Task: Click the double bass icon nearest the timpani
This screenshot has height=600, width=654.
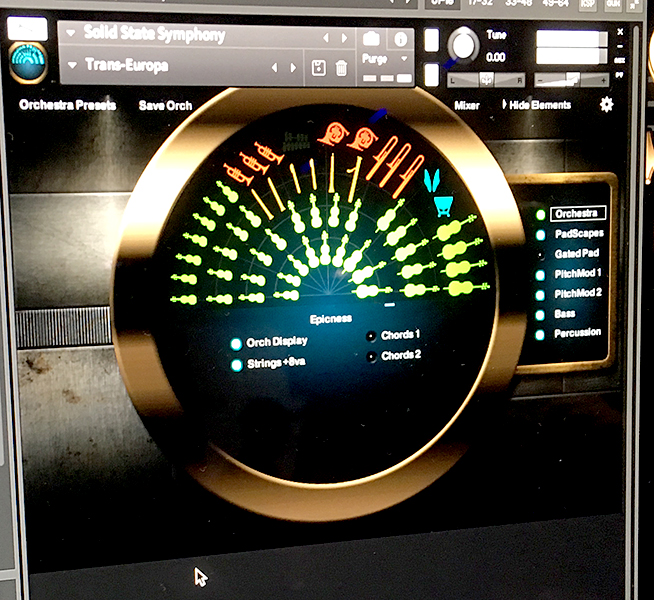Action: pos(454,228)
